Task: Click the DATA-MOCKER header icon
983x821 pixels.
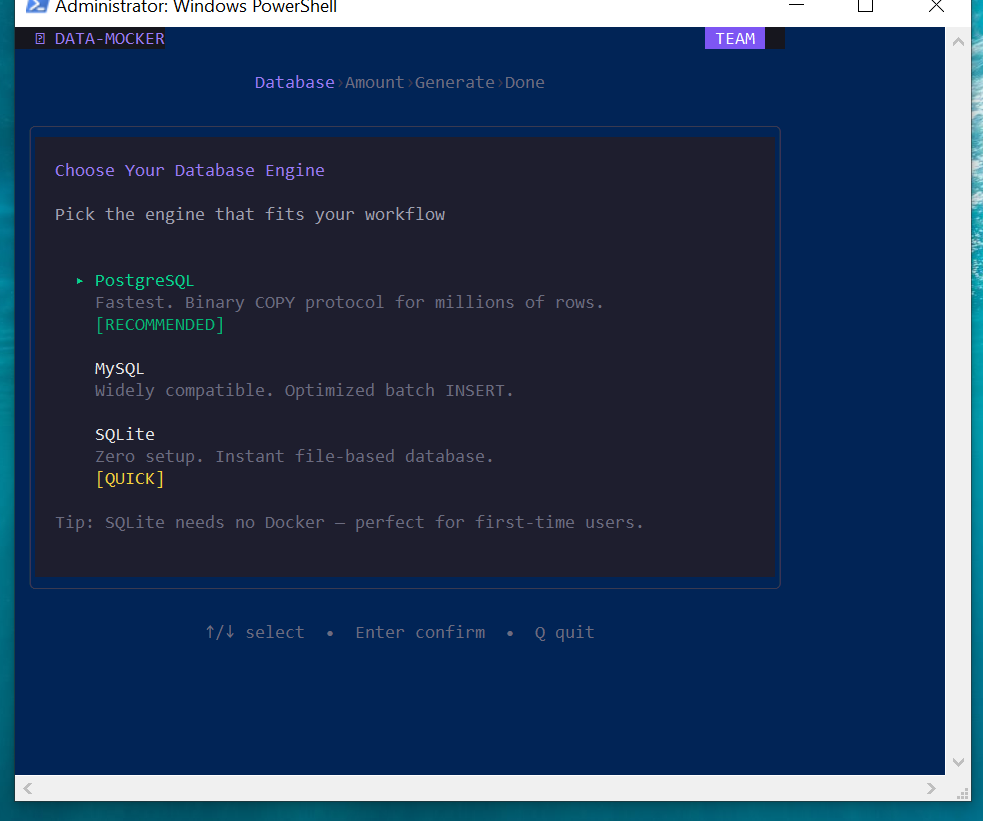Action: [40, 39]
